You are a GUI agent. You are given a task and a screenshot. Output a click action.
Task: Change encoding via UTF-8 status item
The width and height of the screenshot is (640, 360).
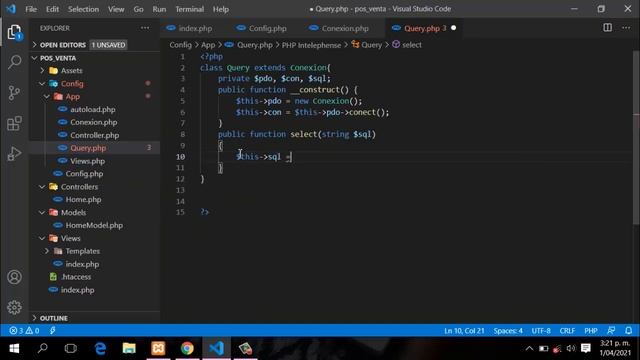tap(541, 331)
